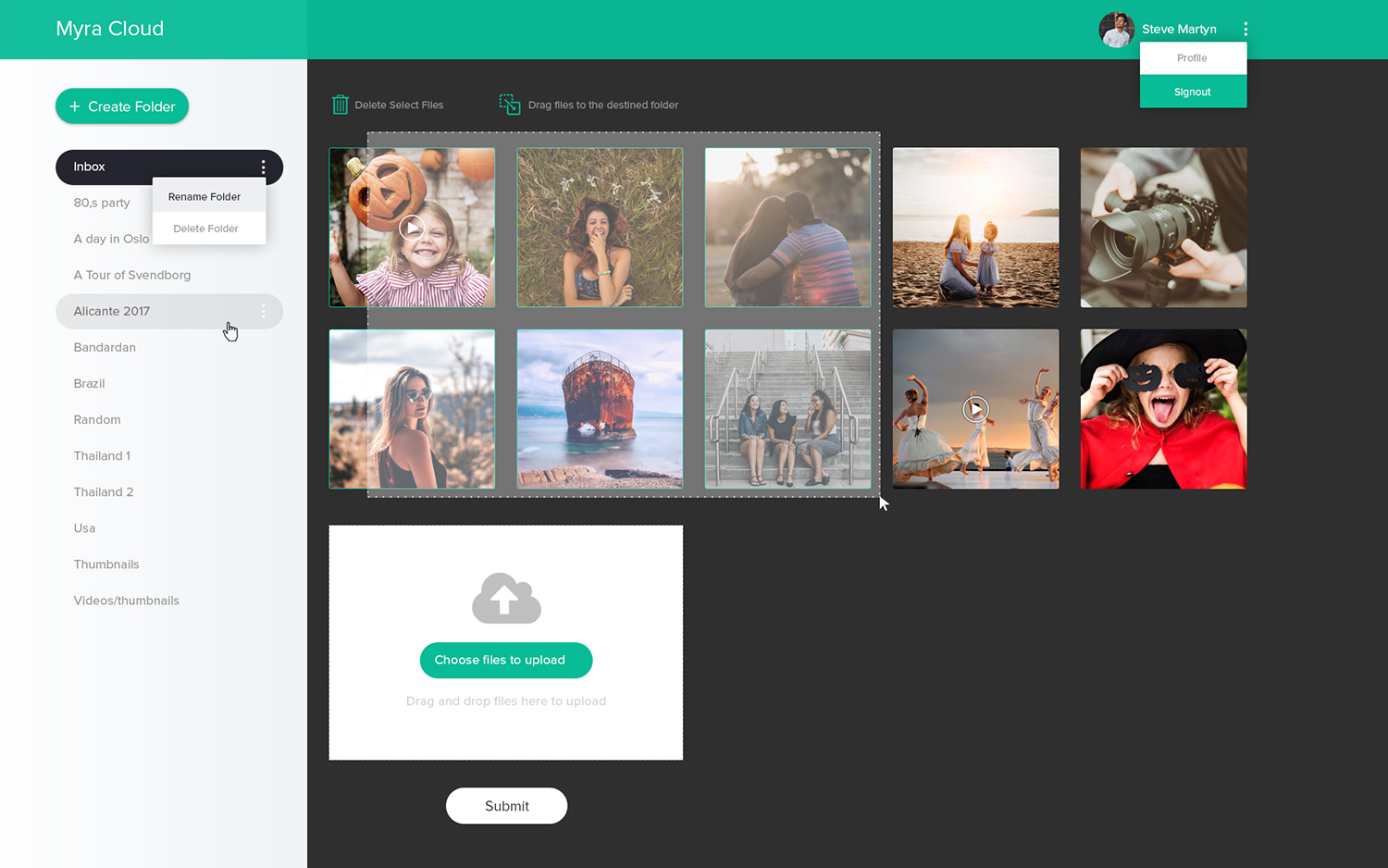1388x868 pixels.
Task: Open the three-dot menu beside Steve Martyn
Action: (x=1245, y=29)
